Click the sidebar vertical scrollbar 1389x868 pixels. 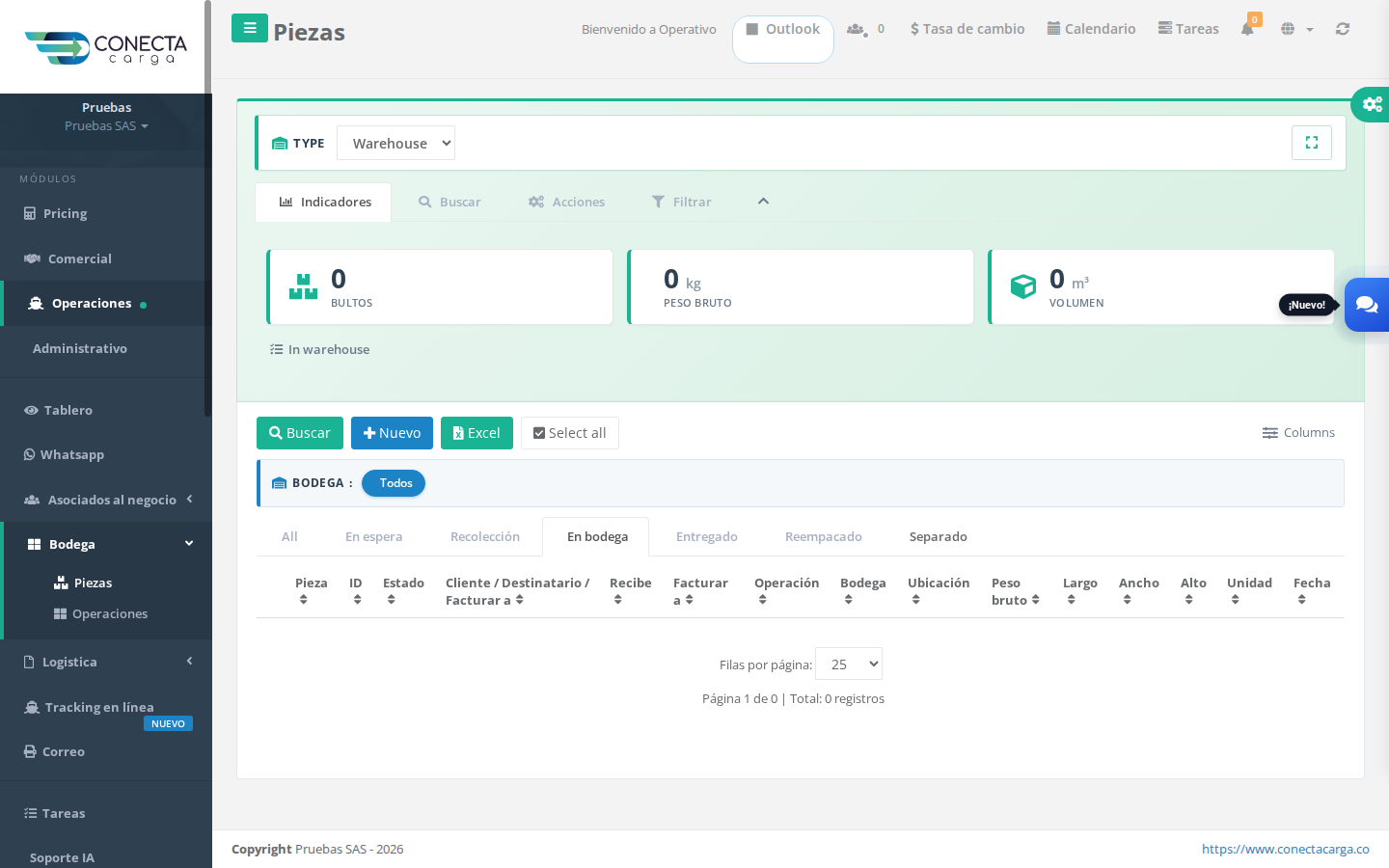(x=207, y=207)
